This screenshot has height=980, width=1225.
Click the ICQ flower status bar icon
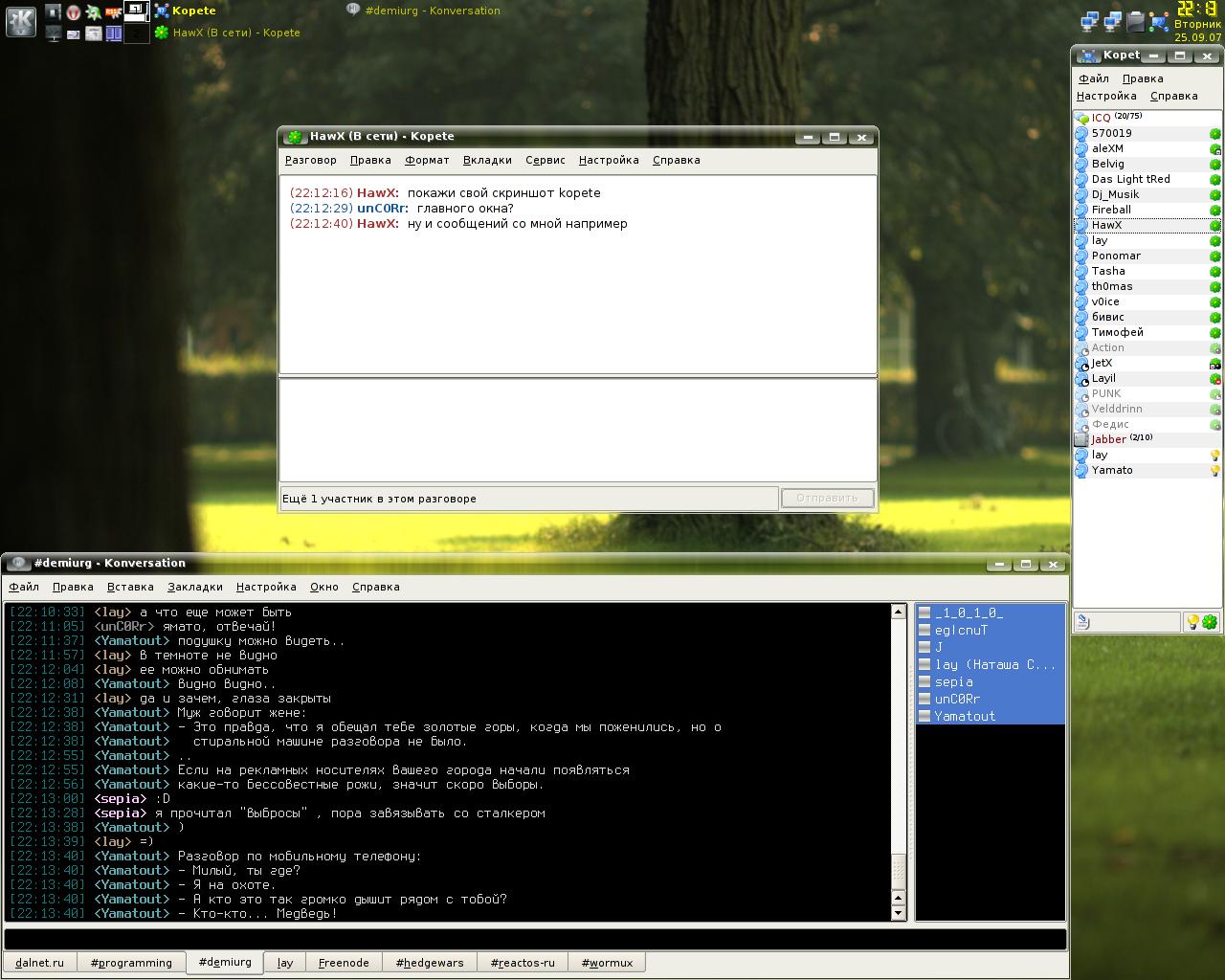click(x=1210, y=622)
